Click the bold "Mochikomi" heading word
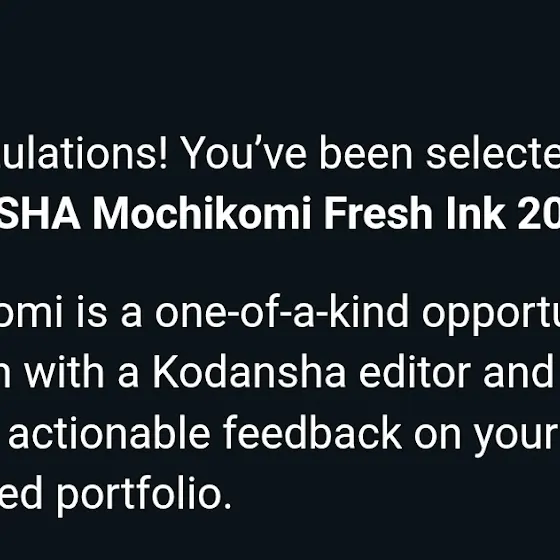Viewport: 560px width, 560px height. click(x=201, y=213)
